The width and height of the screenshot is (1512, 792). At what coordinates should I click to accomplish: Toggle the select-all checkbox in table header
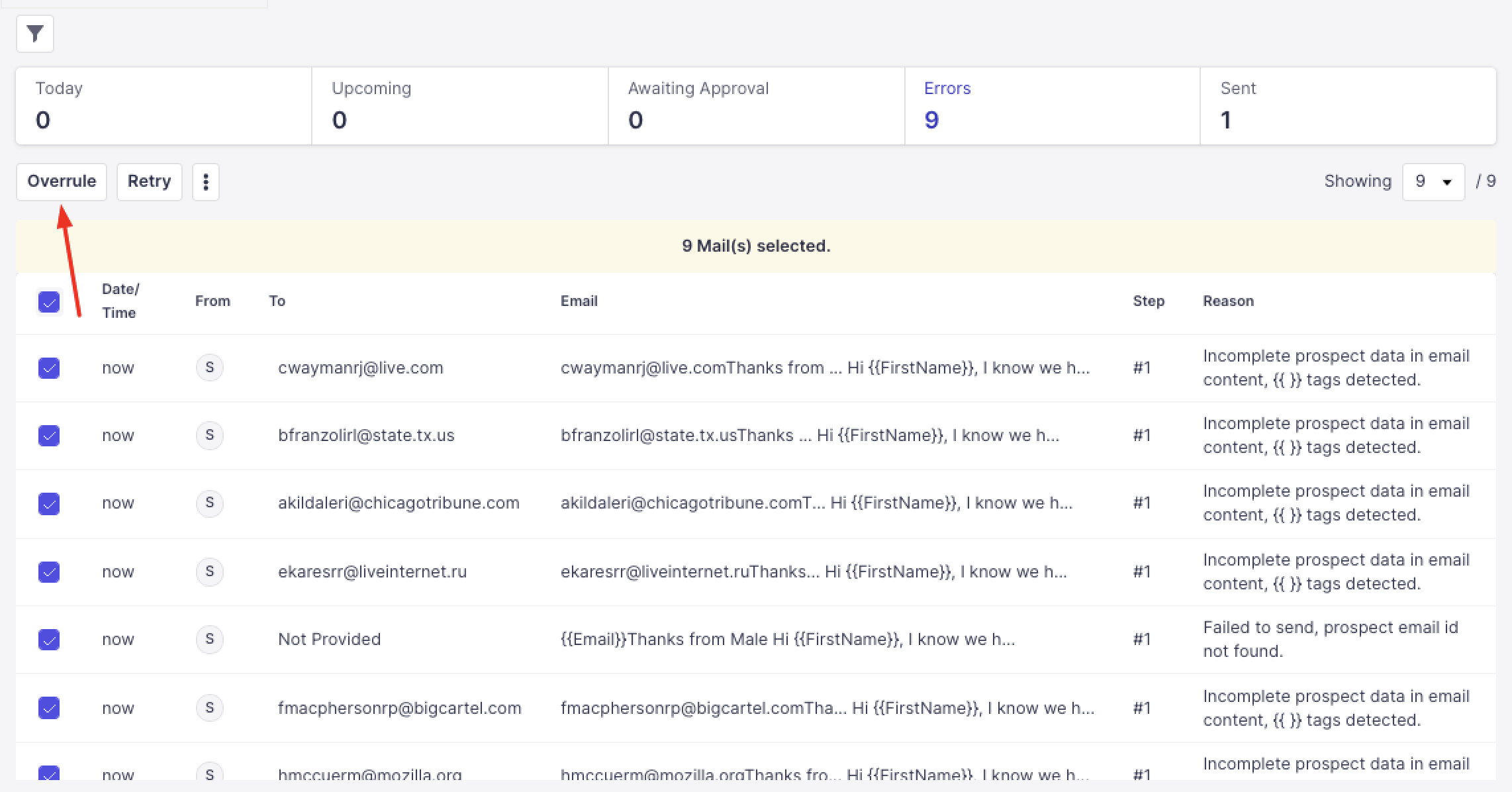(x=49, y=302)
